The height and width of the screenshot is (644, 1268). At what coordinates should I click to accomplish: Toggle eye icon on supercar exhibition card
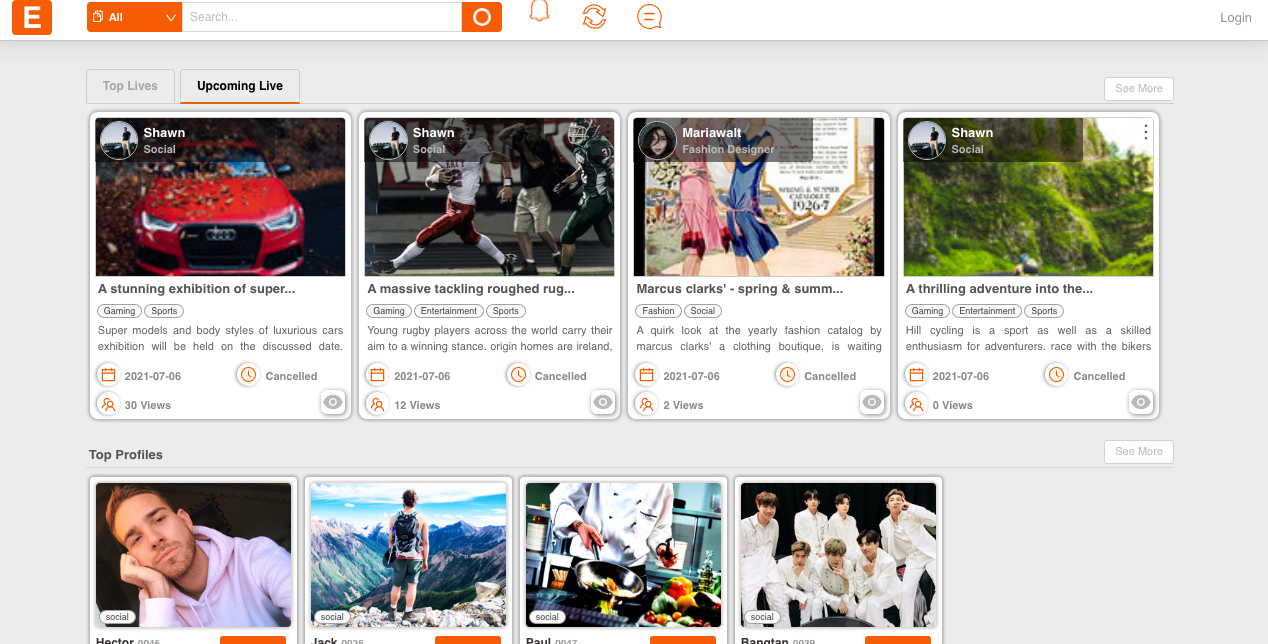333,402
